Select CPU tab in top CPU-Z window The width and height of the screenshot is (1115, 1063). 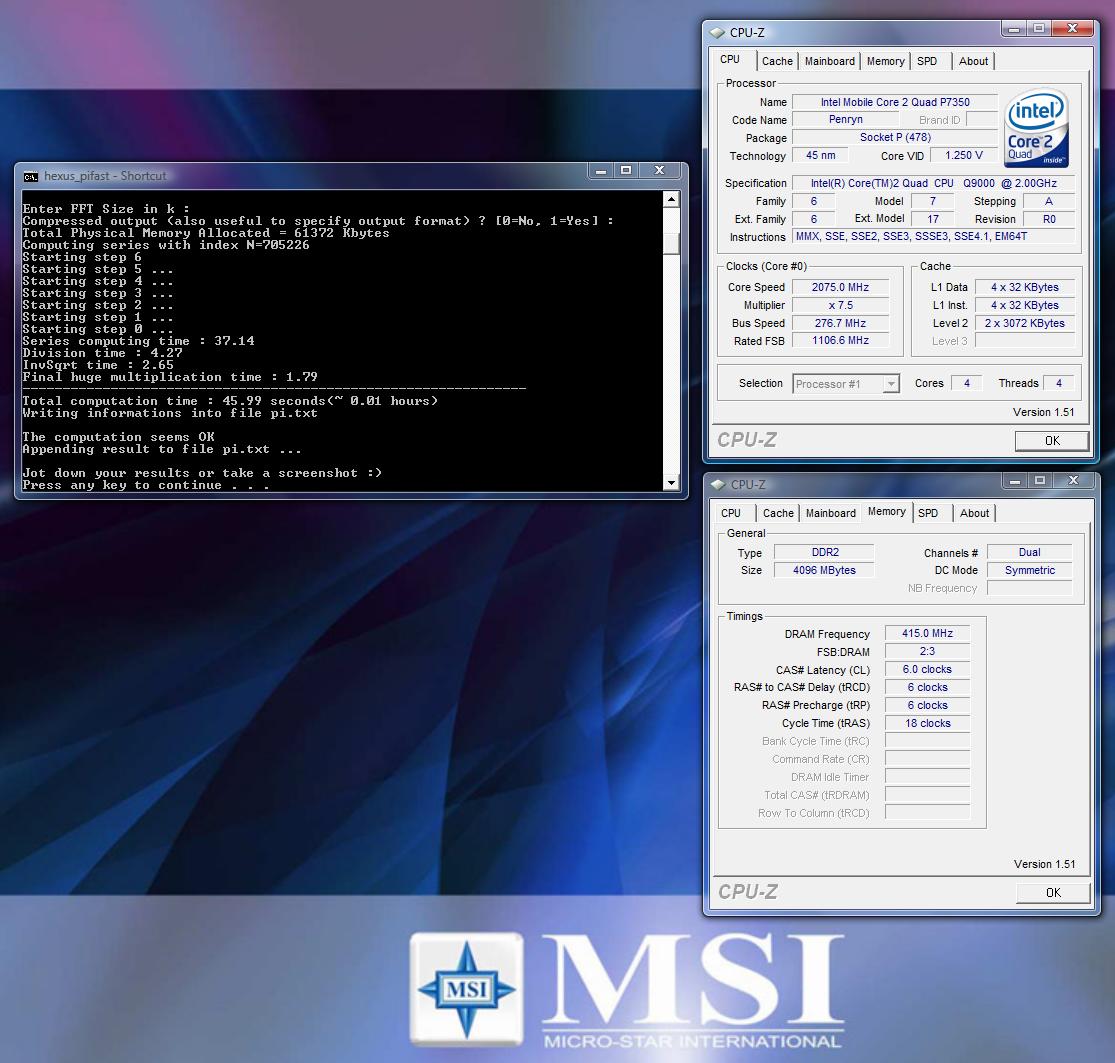(x=730, y=60)
